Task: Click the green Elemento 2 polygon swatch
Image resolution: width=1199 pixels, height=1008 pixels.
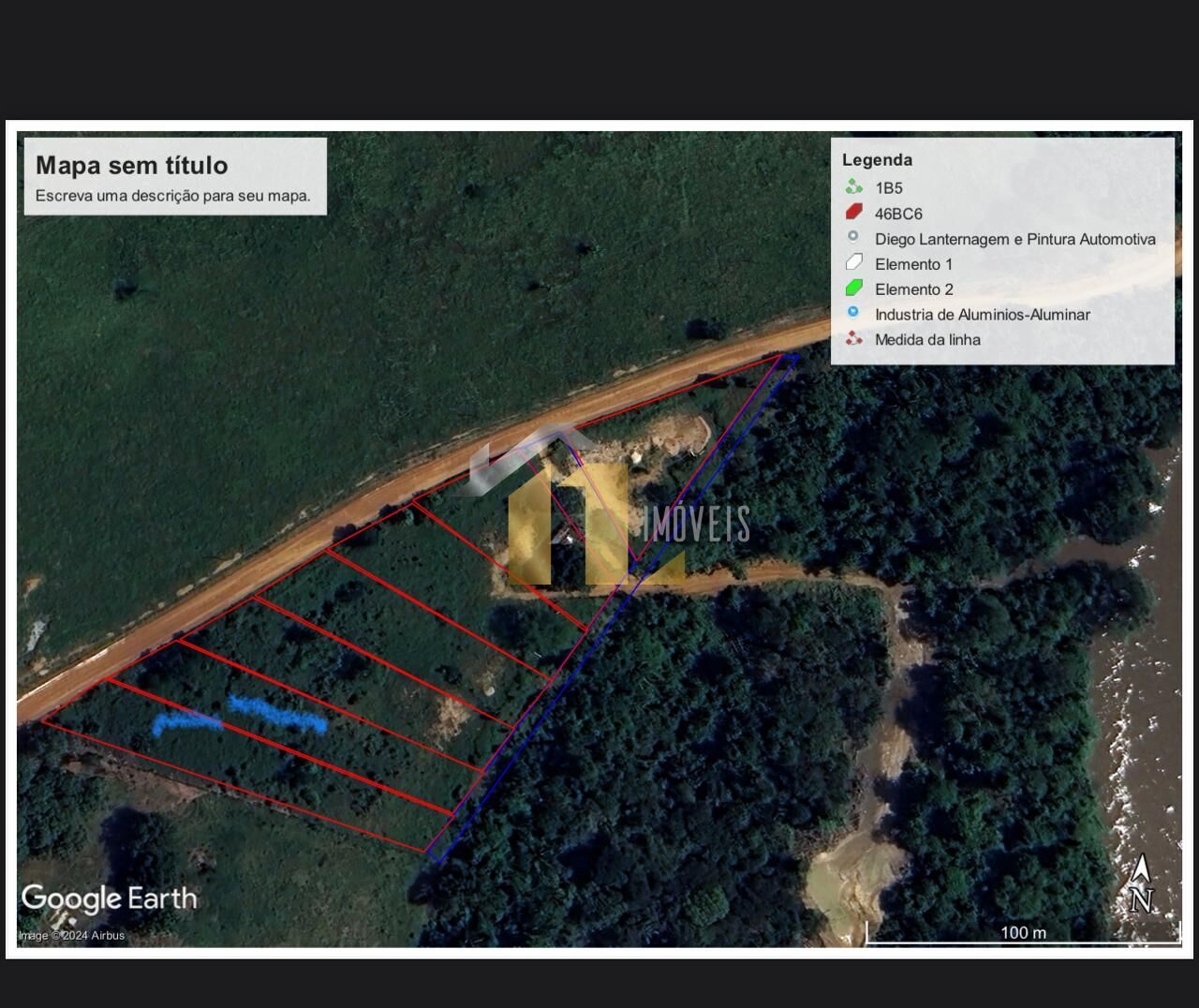Action: pos(853,289)
